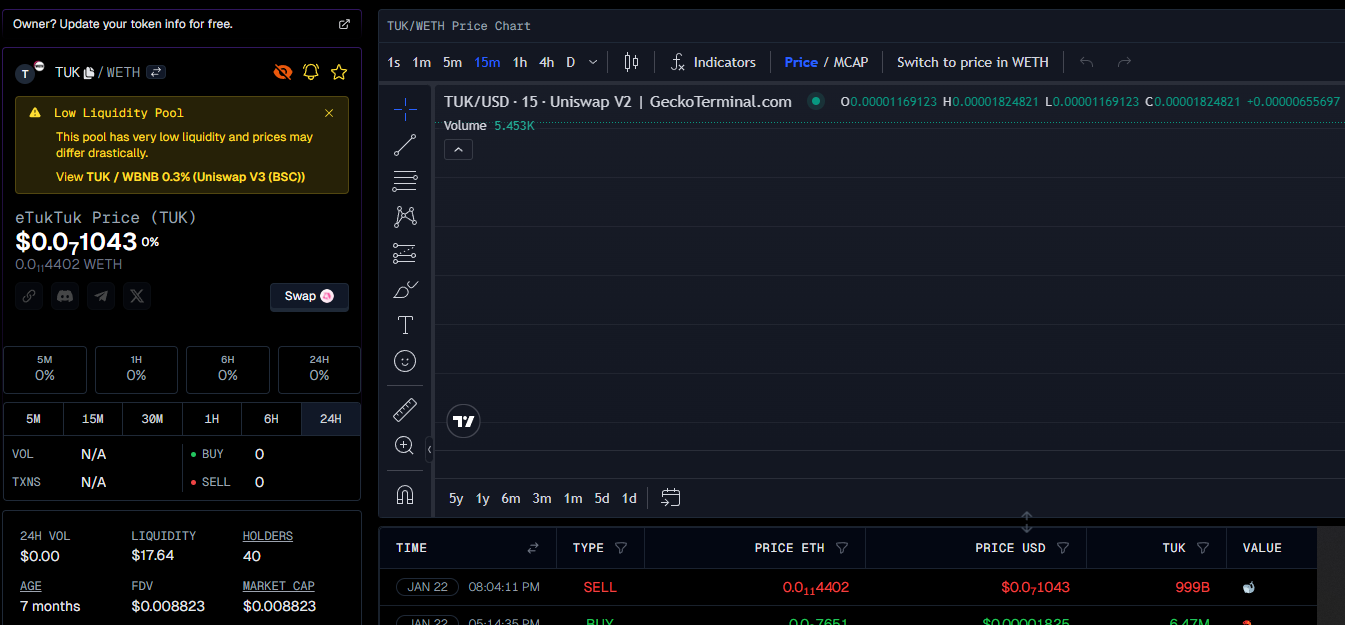Screen dimensions: 1345x625
Task: Open the TYPE column filter
Action: coord(621,548)
